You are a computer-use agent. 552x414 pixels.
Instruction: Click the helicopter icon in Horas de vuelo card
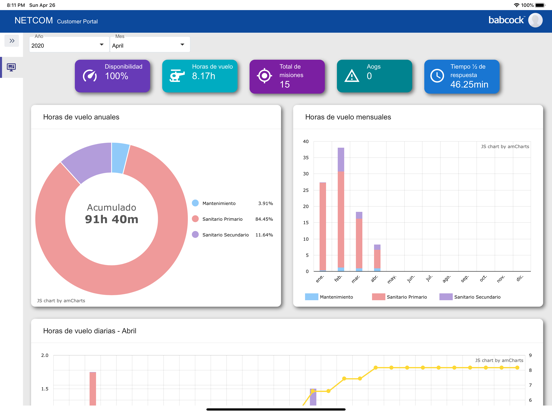pos(177,76)
